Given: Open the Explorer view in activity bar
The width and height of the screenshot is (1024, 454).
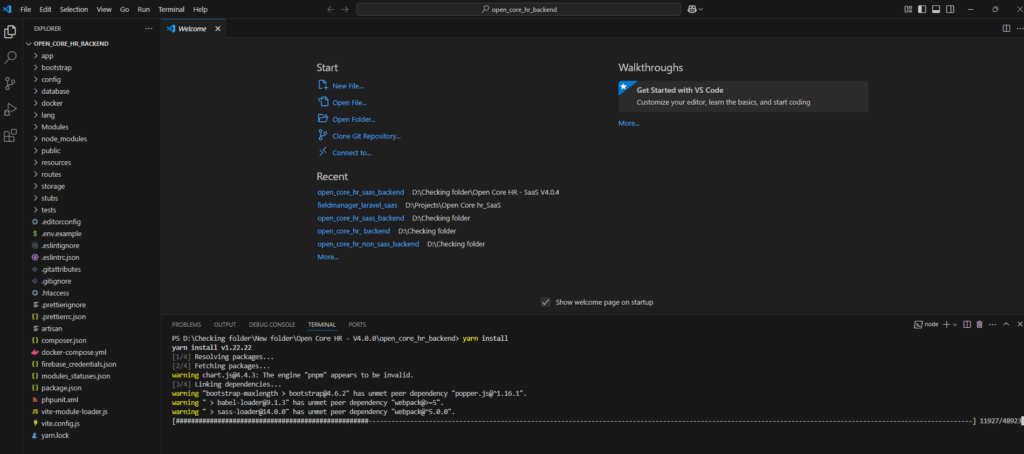Looking at the screenshot, I should [x=10, y=31].
